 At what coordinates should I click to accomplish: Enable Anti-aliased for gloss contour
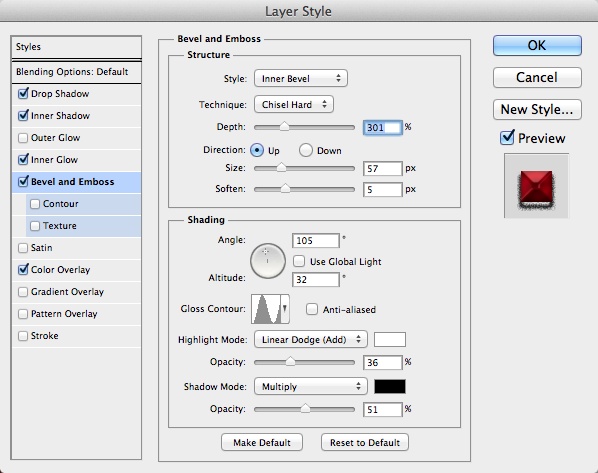(312, 309)
